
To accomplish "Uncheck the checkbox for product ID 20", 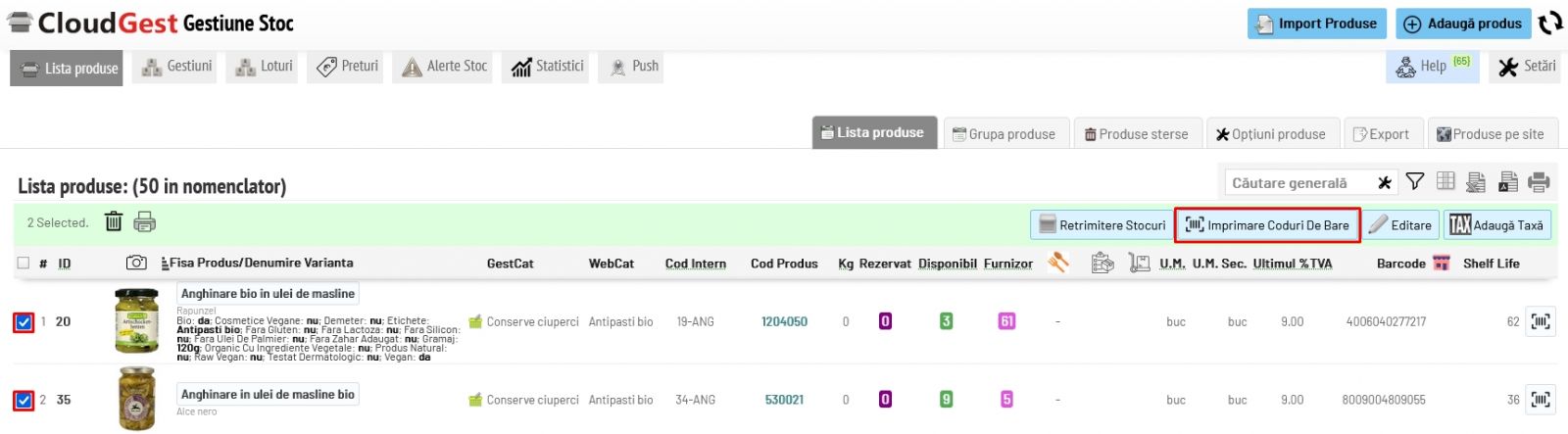I will click(x=24, y=321).
